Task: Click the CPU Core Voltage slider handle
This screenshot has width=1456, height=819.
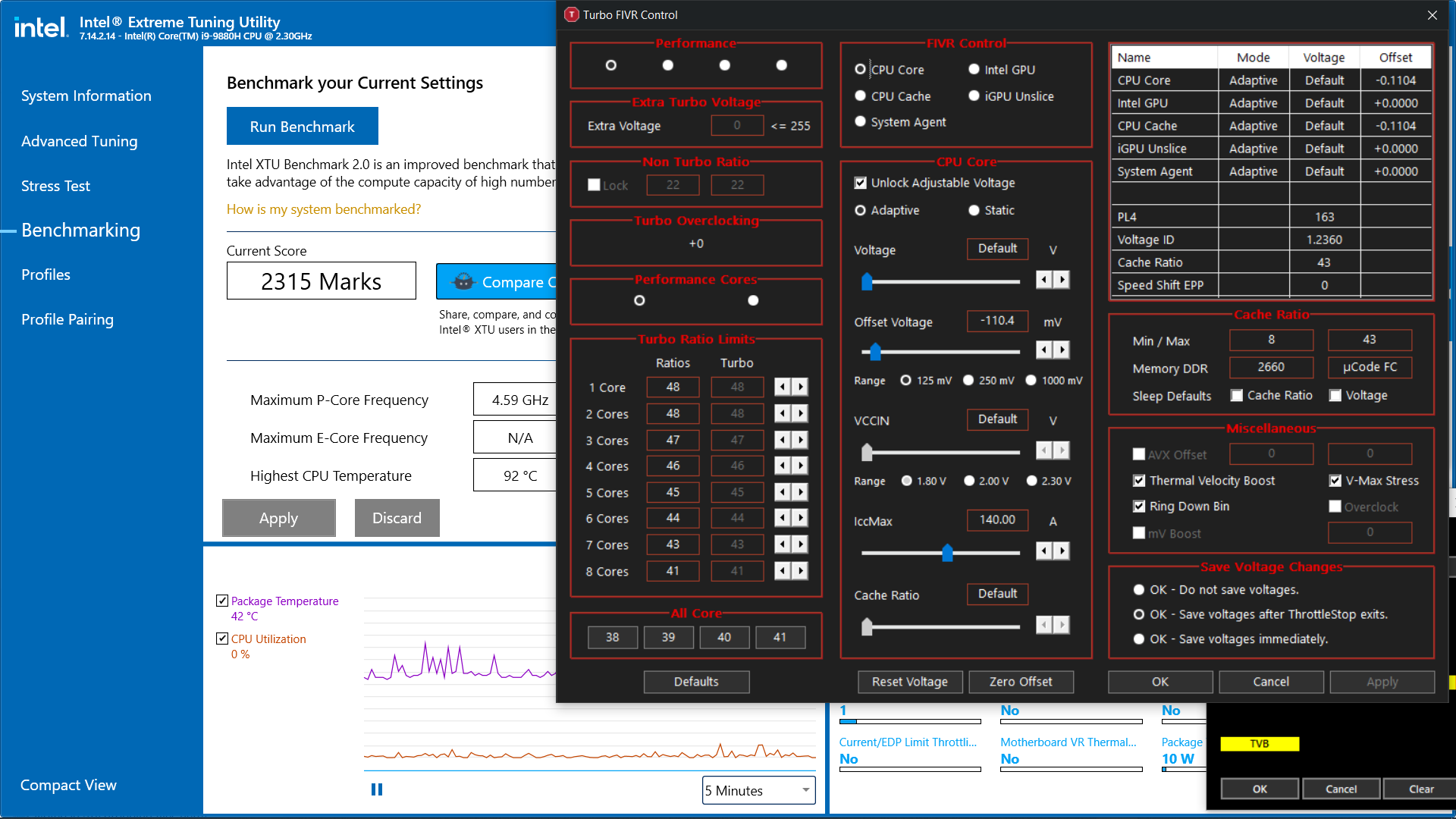Action: click(867, 281)
